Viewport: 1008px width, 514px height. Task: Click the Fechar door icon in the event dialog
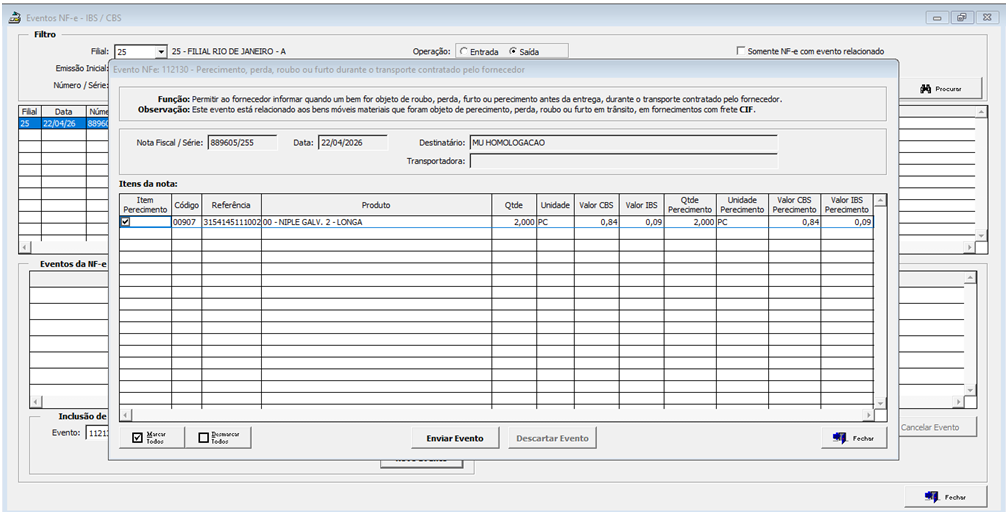[839, 438]
